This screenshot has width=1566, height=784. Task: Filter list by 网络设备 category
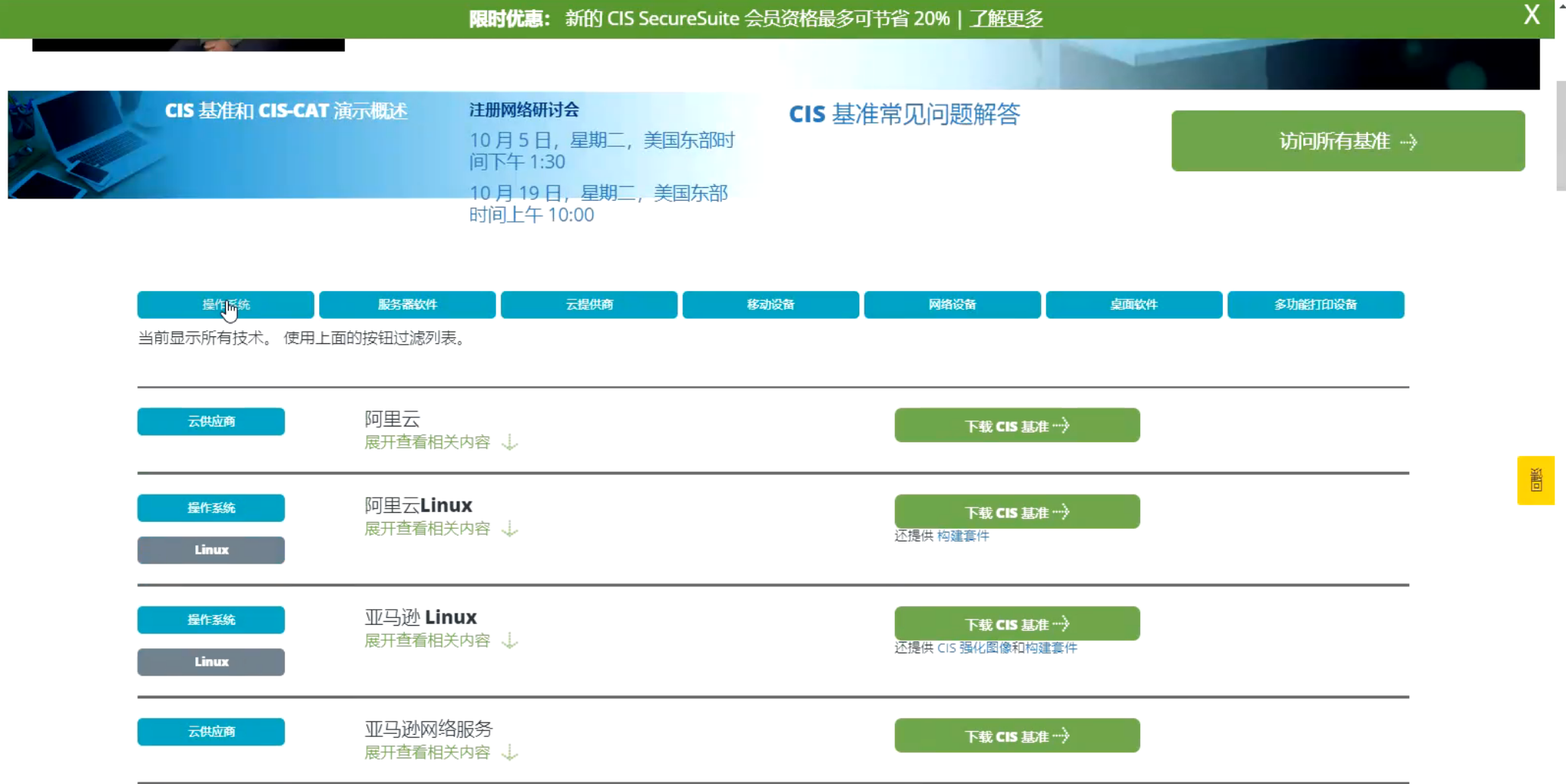[952, 305]
